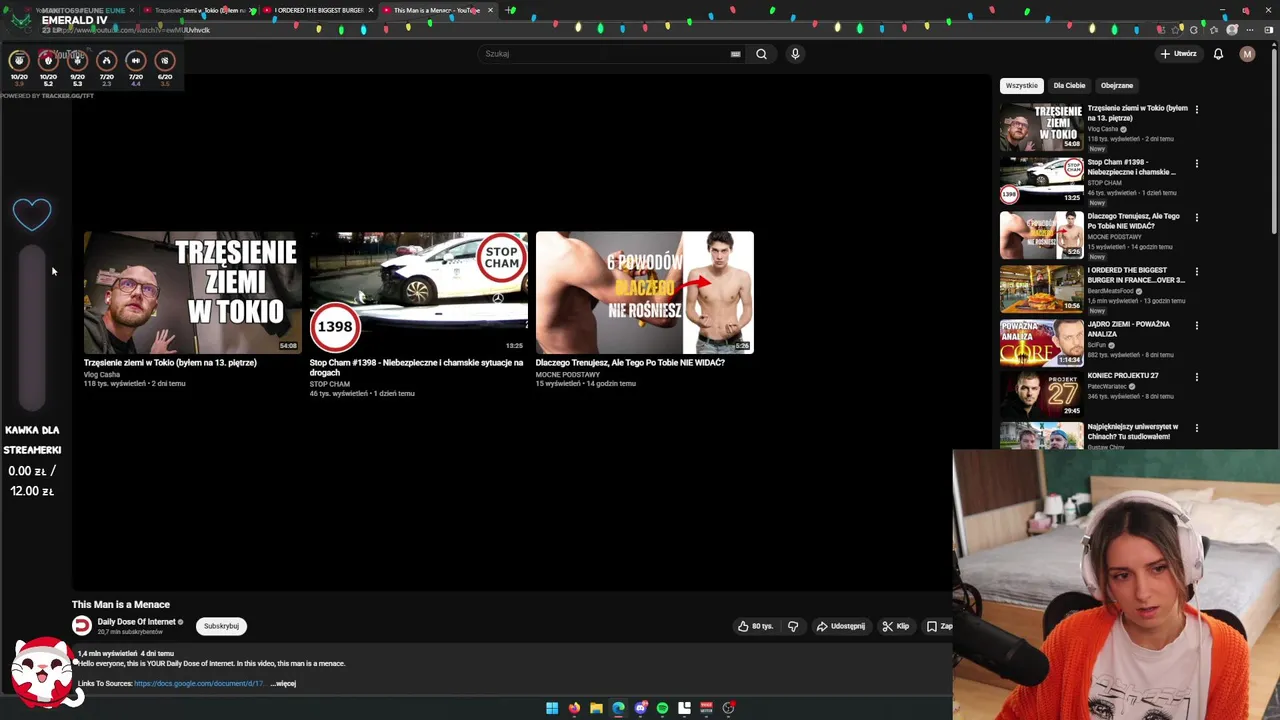Open Daily Dose Of Internet channel avatar

(x=82, y=626)
